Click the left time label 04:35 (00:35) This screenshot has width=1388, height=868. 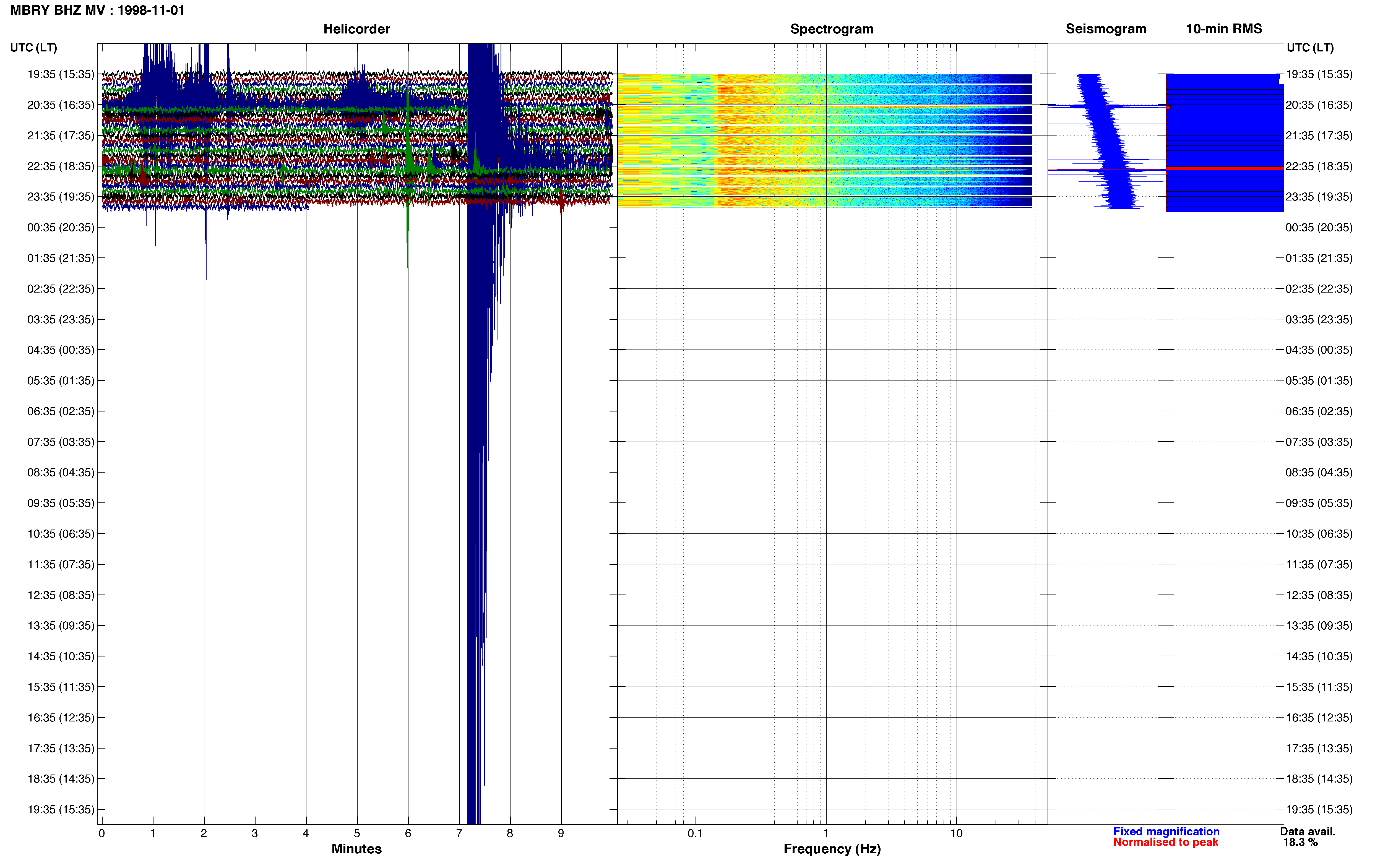pyautogui.click(x=61, y=350)
